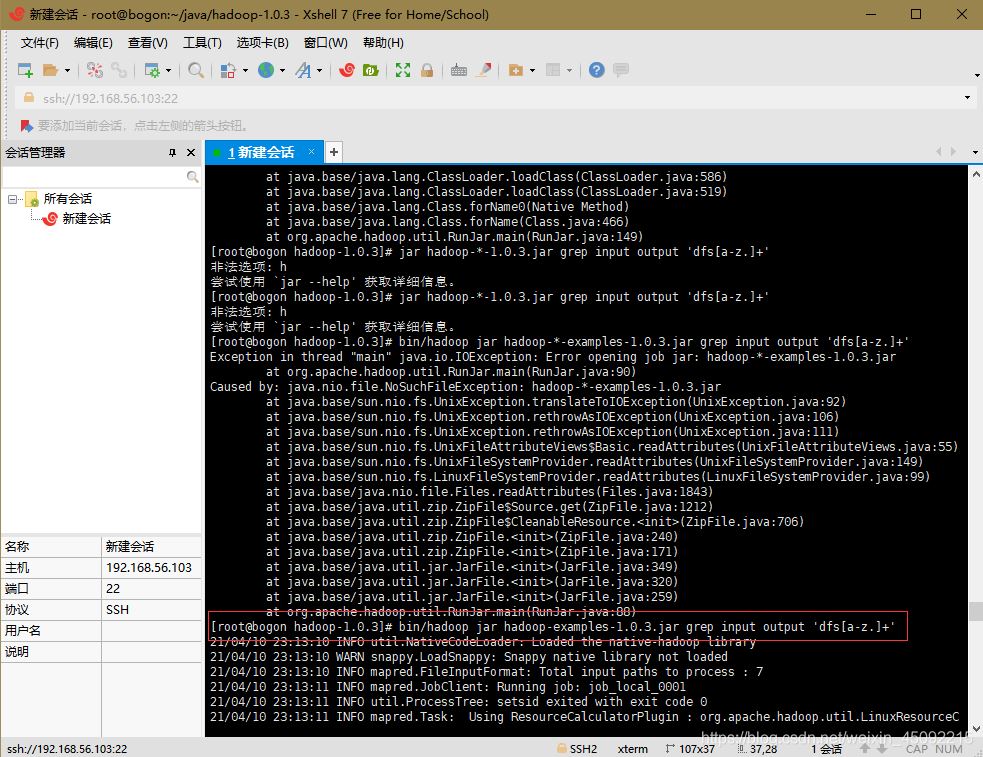Open the 工具(T) menu
983x757 pixels.
coord(201,42)
